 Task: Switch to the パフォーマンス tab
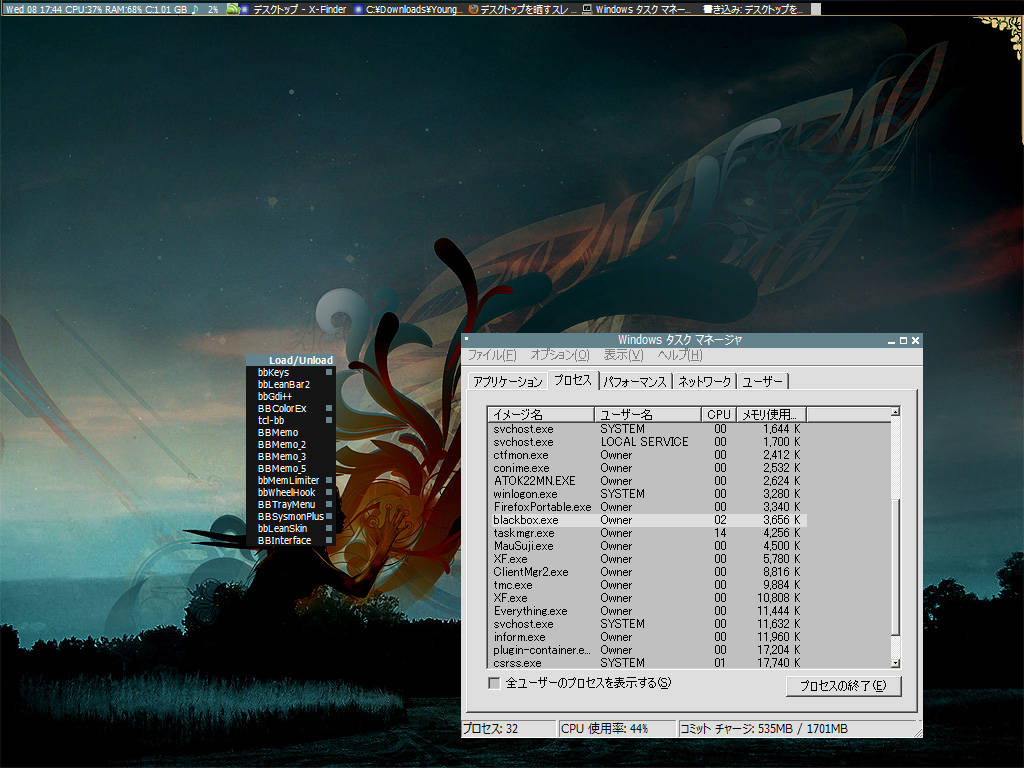point(635,381)
